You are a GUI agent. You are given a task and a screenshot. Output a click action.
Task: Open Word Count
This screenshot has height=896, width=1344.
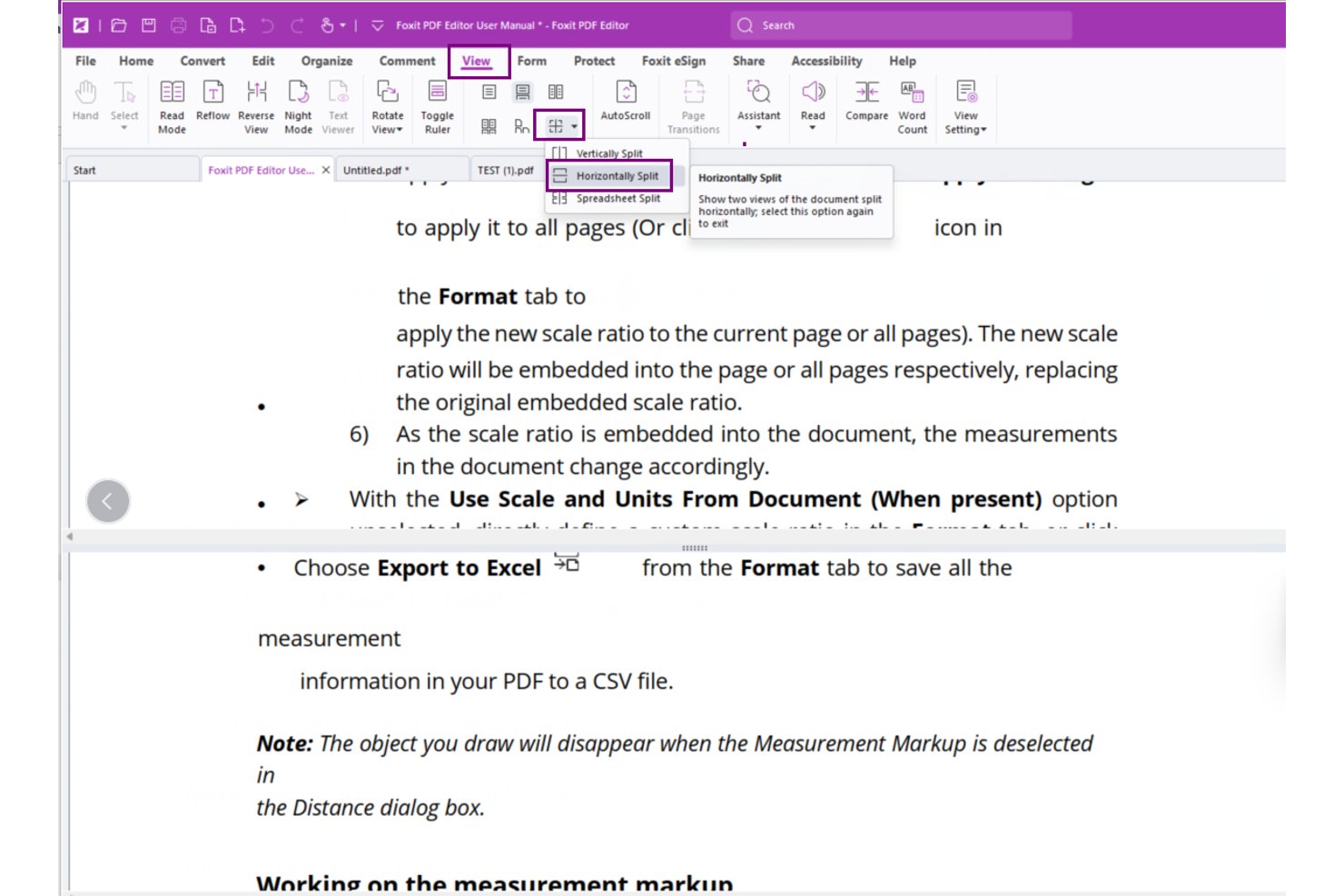[912, 107]
